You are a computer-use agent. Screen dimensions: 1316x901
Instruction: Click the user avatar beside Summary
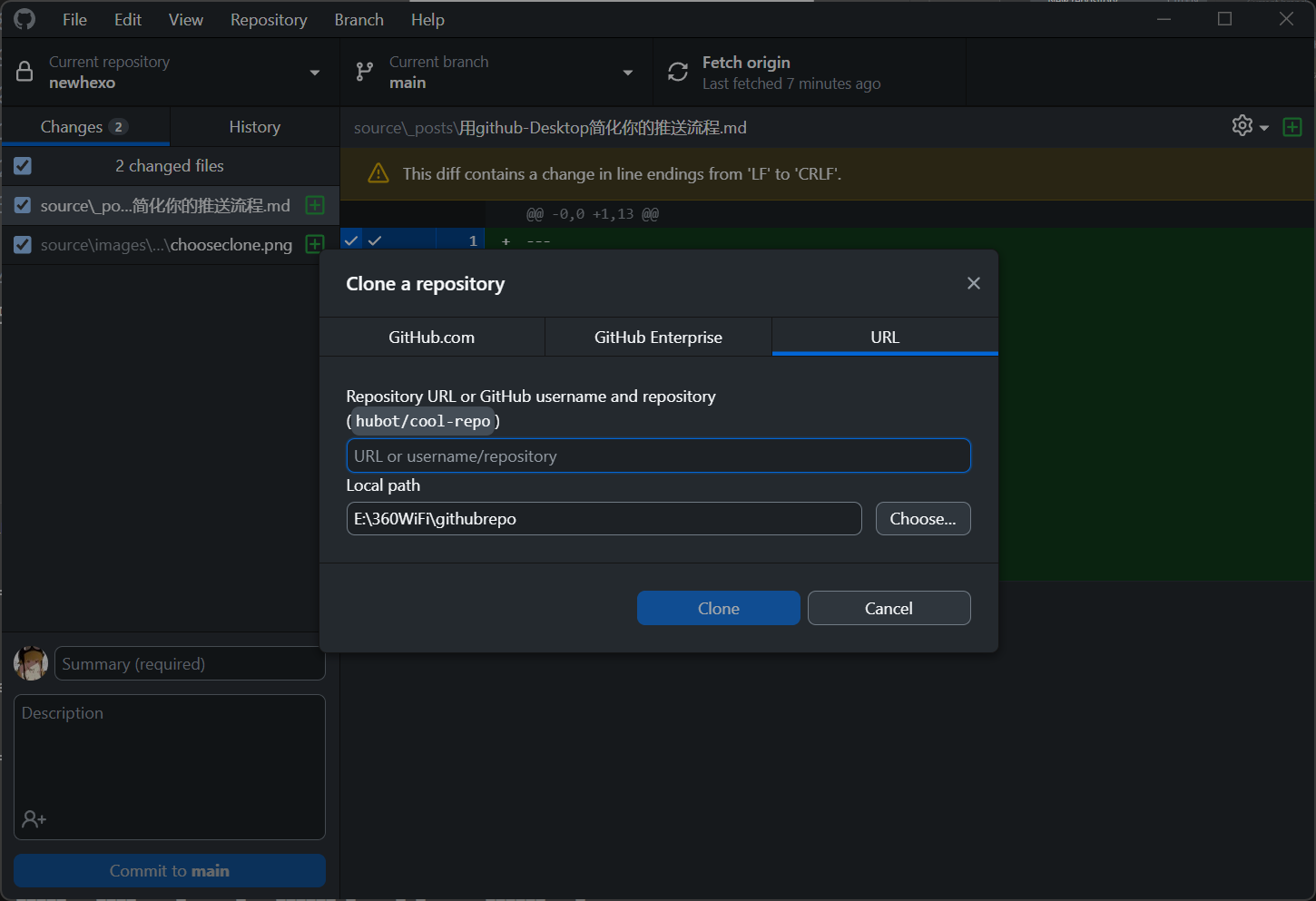(31, 663)
